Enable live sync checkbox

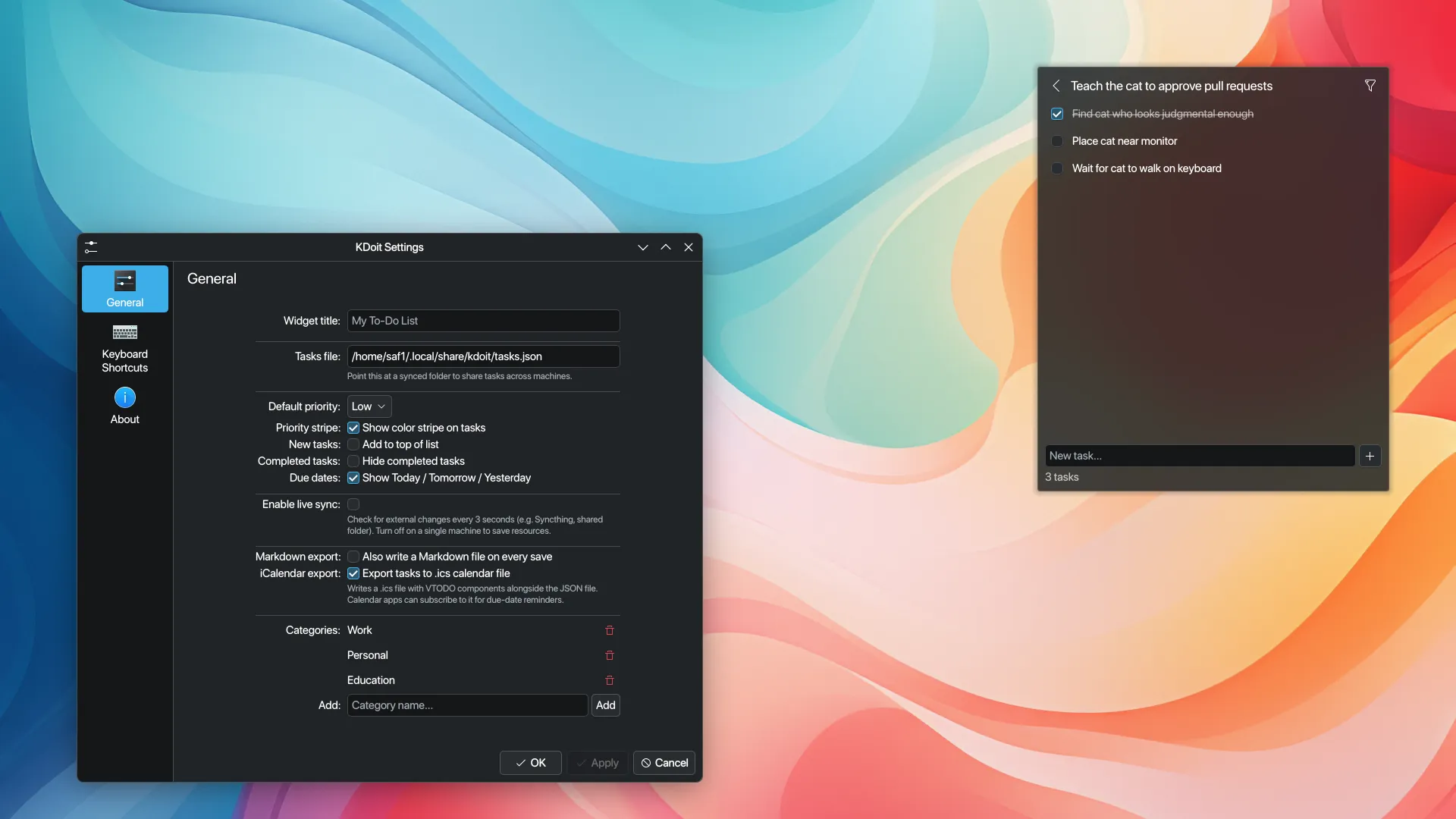click(353, 504)
